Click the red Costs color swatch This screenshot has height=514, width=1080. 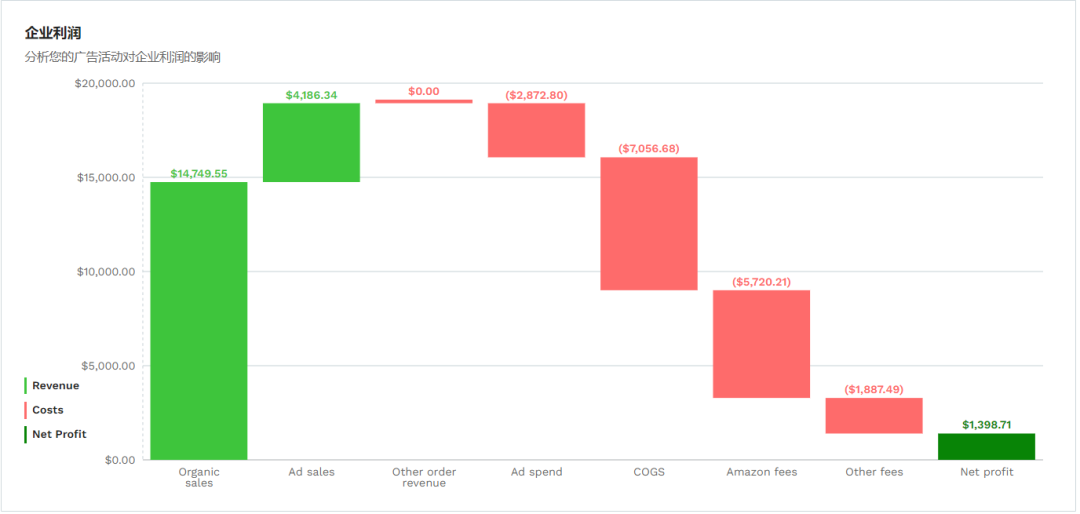[26, 410]
